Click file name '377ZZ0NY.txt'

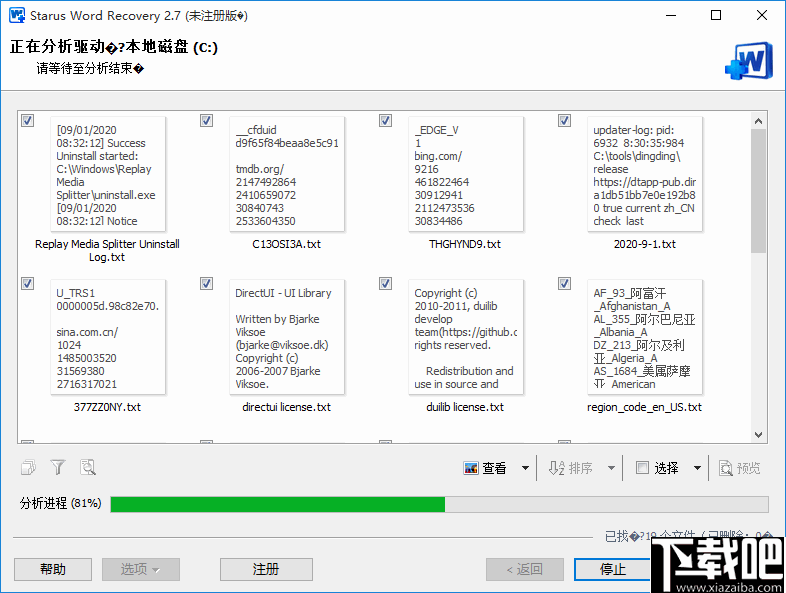pos(107,407)
